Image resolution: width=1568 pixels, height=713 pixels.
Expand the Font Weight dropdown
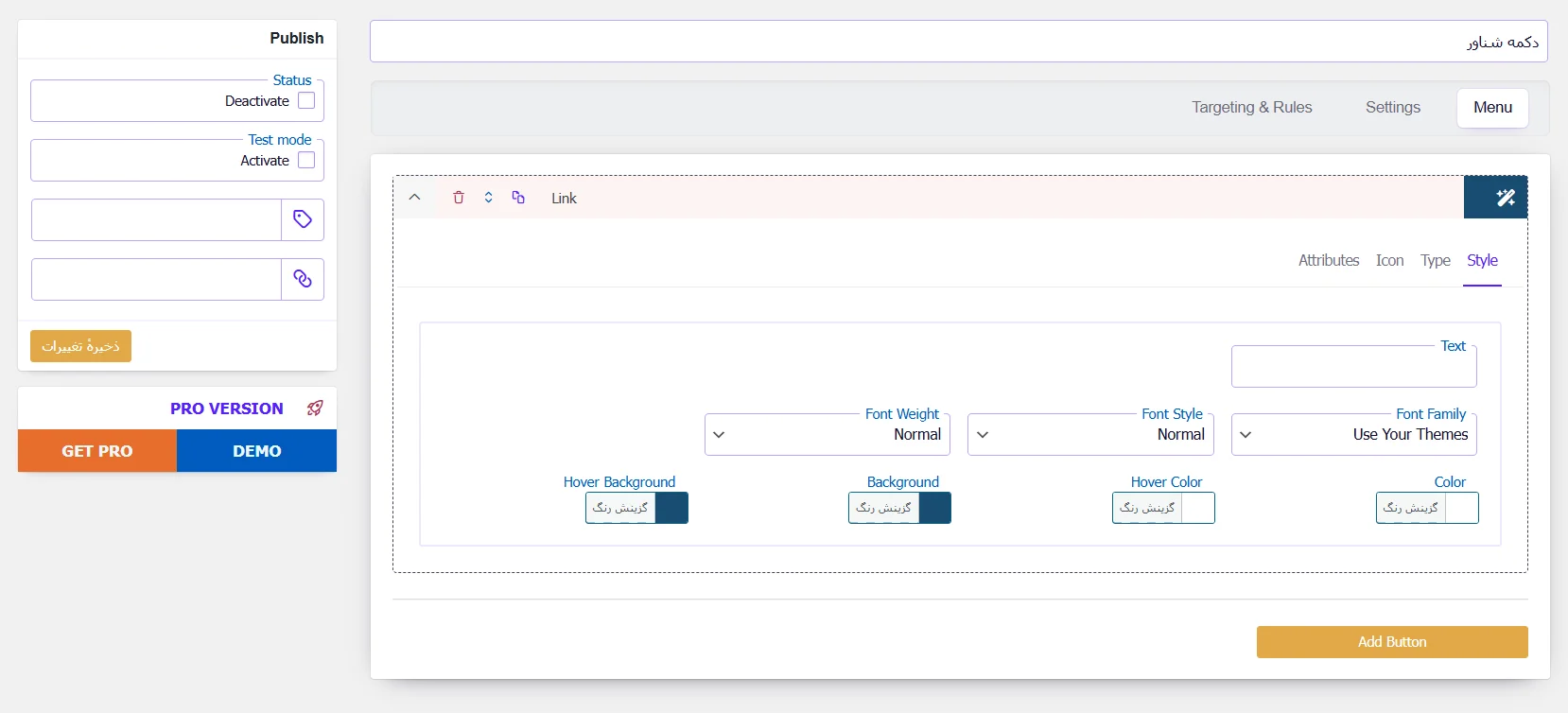827,435
